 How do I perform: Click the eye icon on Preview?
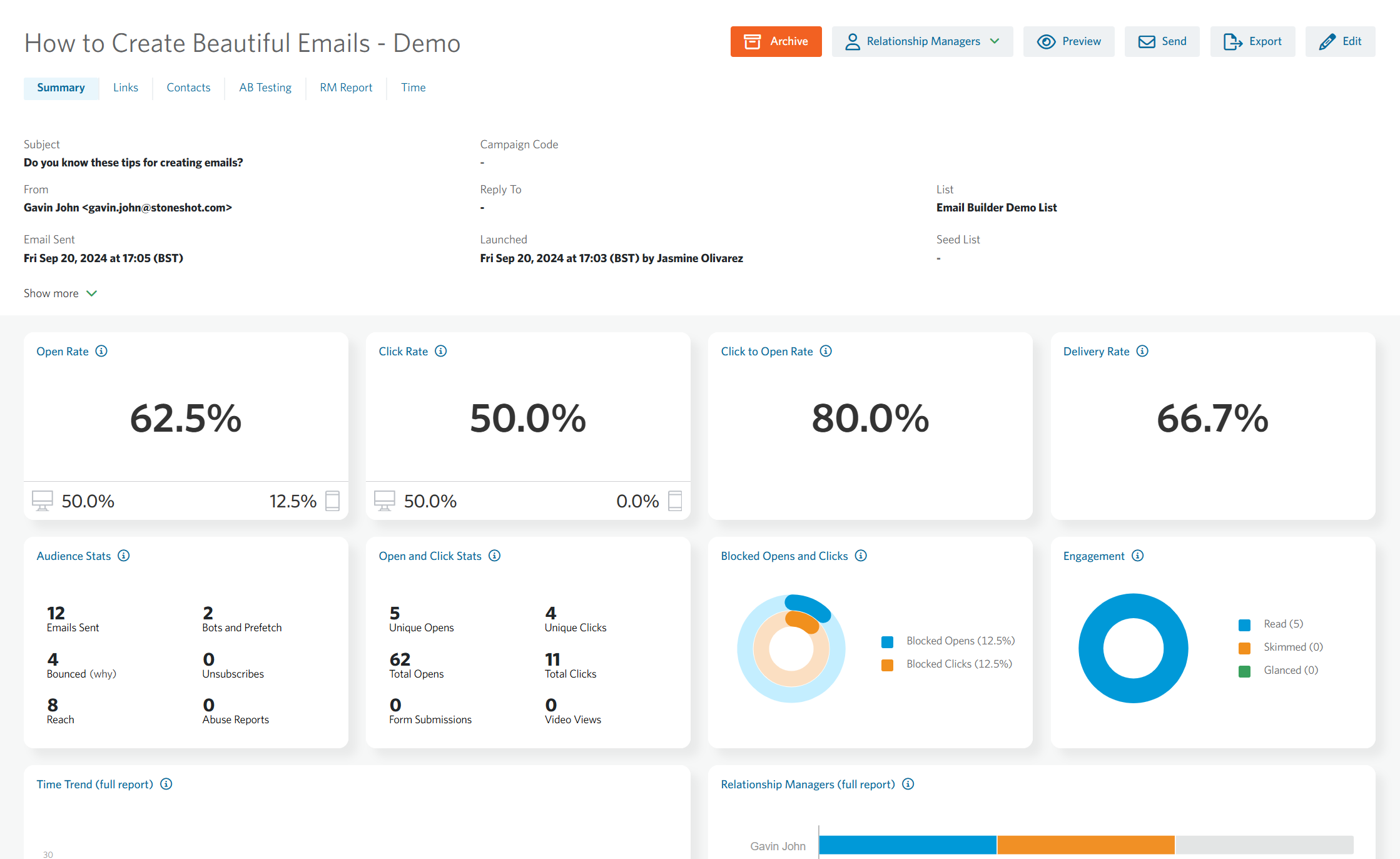point(1046,41)
